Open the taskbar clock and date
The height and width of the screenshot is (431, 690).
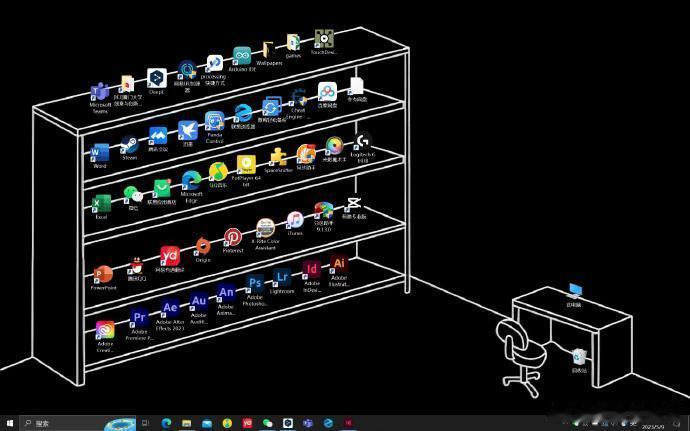click(x=653, y=424)
